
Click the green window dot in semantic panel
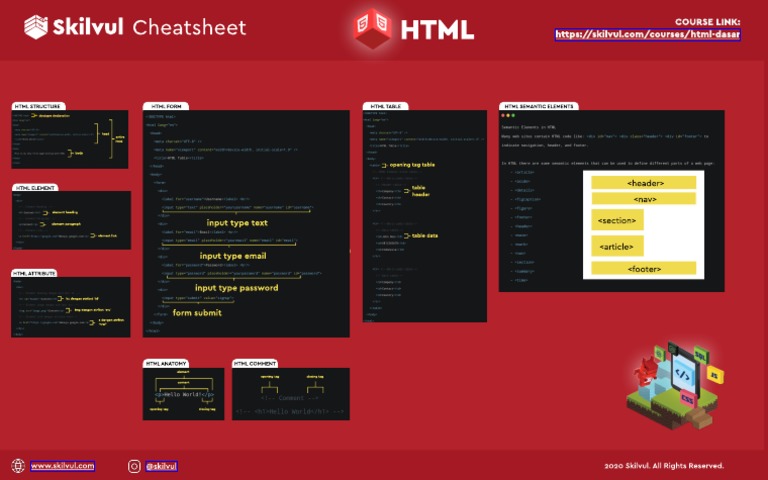[x=513, y=116]
